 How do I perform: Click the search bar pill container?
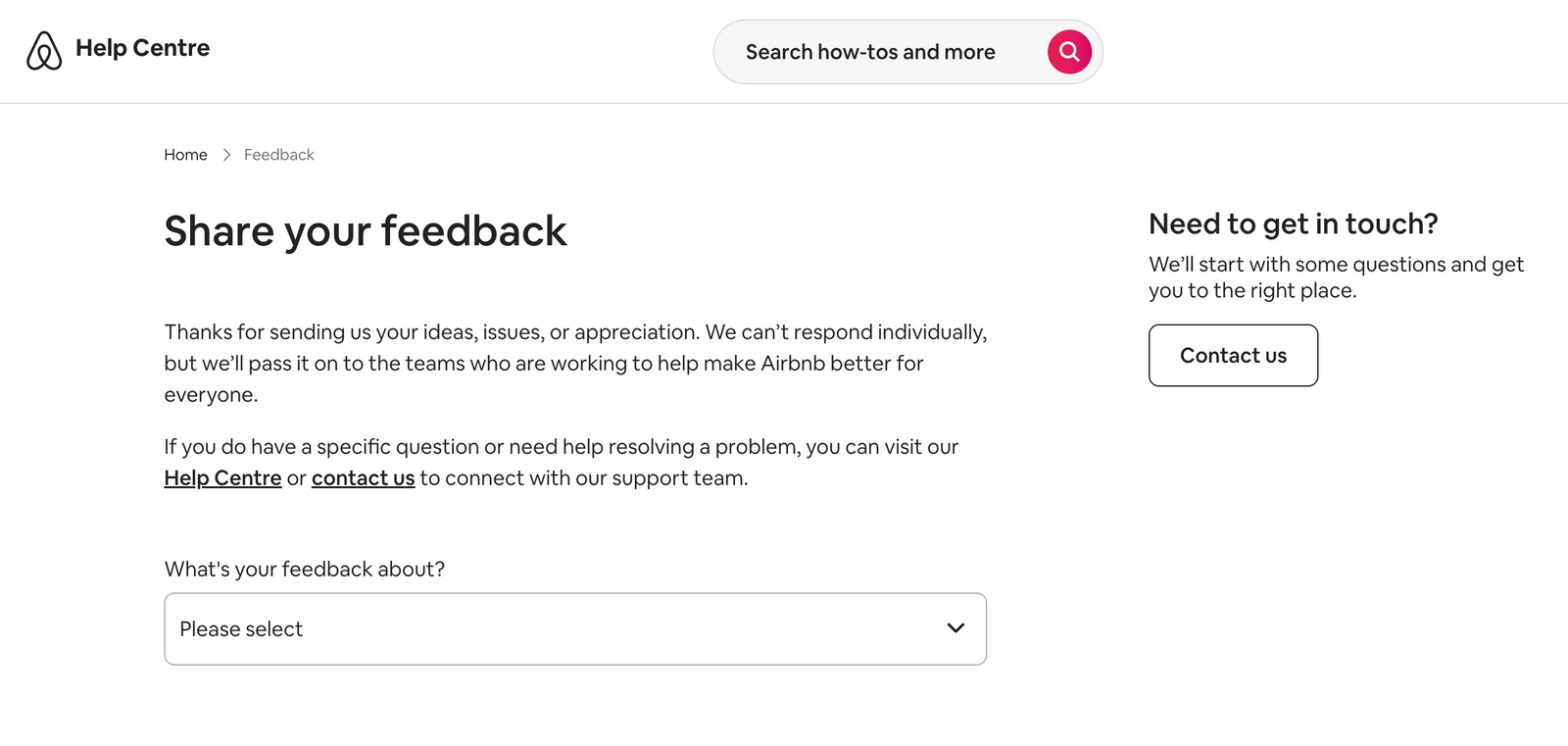pos(908,52)
